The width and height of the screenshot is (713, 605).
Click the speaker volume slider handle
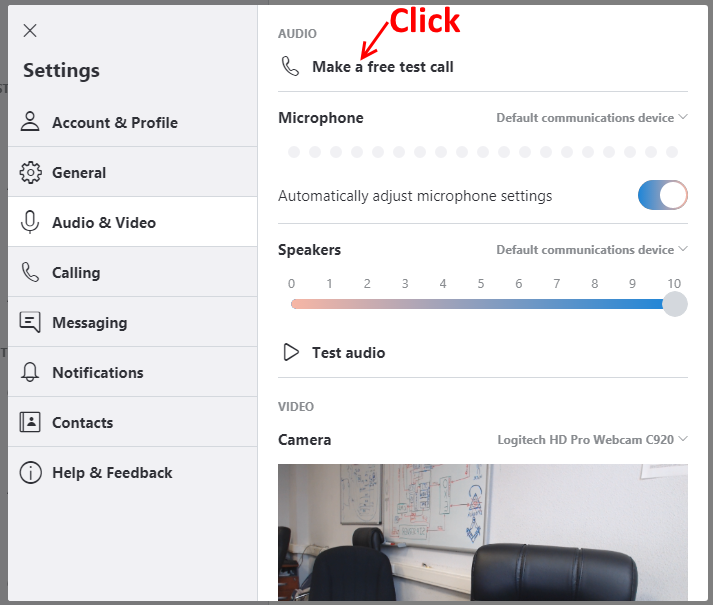click(x=674, y=304)
